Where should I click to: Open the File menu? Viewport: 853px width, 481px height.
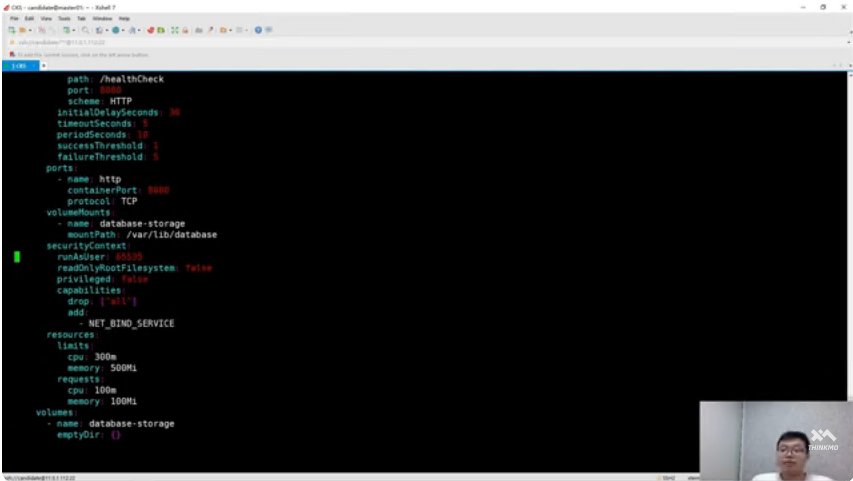point(15,18)
